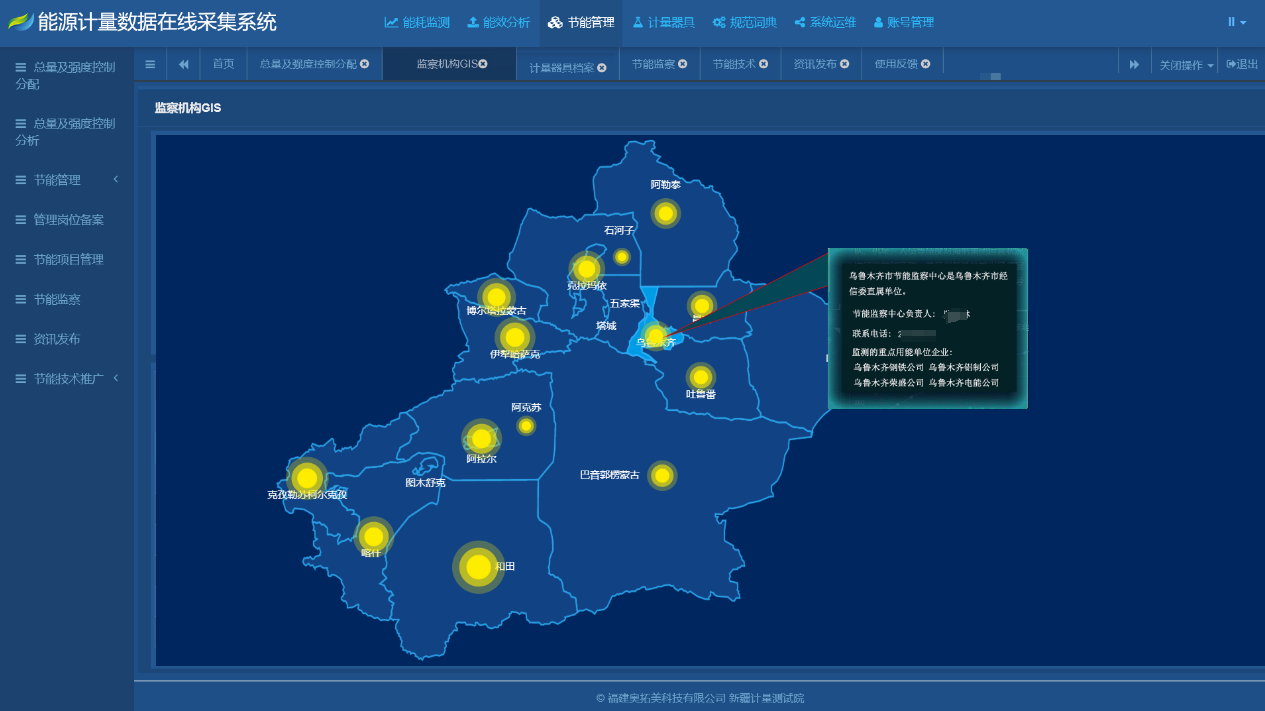Select the 喀什 map marker
The height and width of the screenshot is (711, 1265).
pyautogui.click(x=373, y=537)
